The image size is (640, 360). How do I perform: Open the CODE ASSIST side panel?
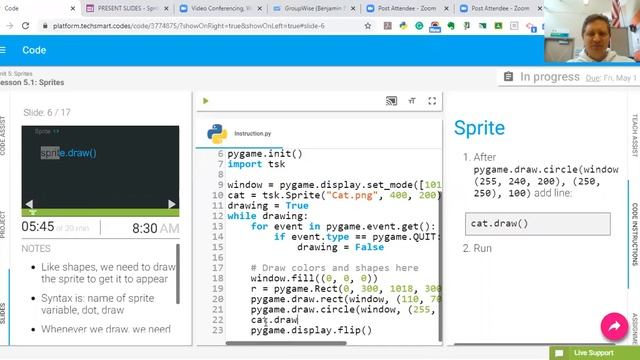point(3,136)
